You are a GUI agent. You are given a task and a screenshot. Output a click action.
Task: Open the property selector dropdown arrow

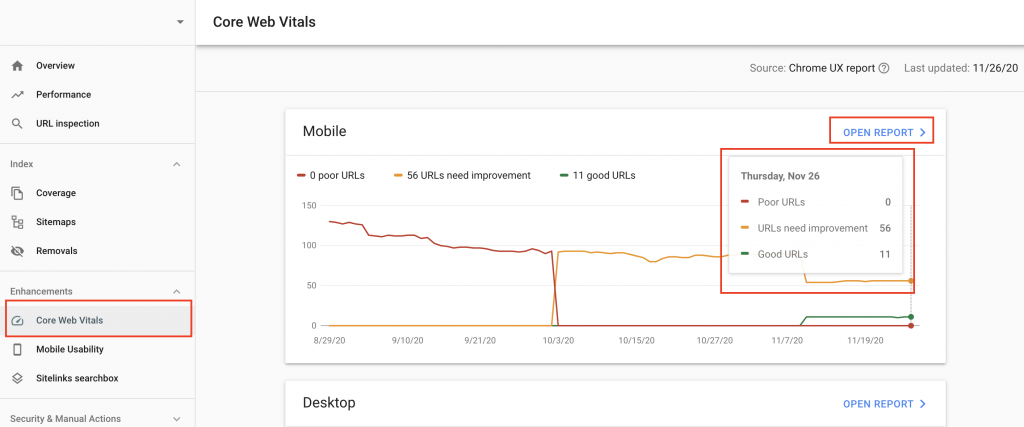click(180, 22)
